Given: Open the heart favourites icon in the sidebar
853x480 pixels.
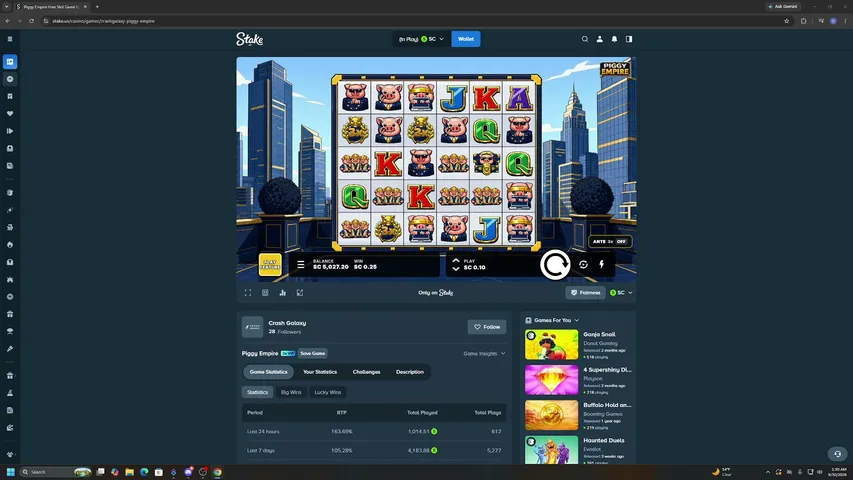Looking at the screenshot, I should tap(10, 114).
